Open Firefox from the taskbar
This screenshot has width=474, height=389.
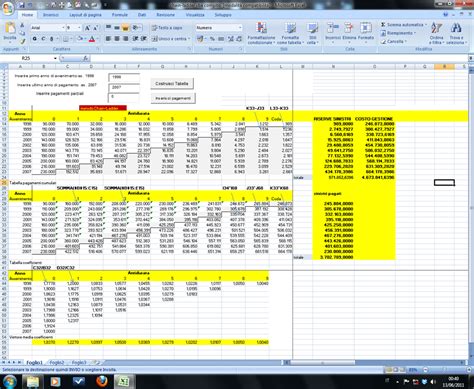coord(101,381)
